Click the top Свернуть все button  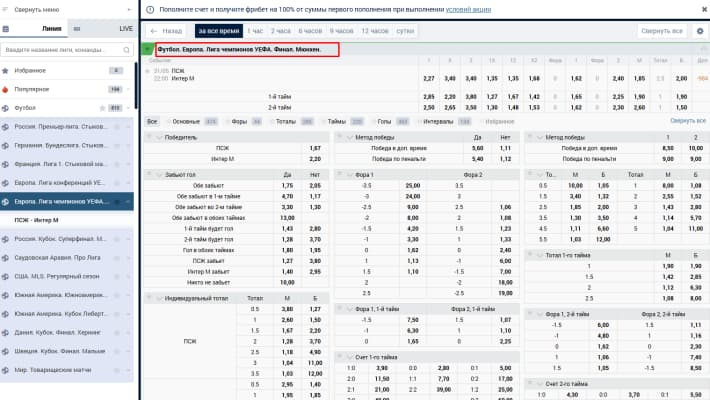[x=662, y=31]
